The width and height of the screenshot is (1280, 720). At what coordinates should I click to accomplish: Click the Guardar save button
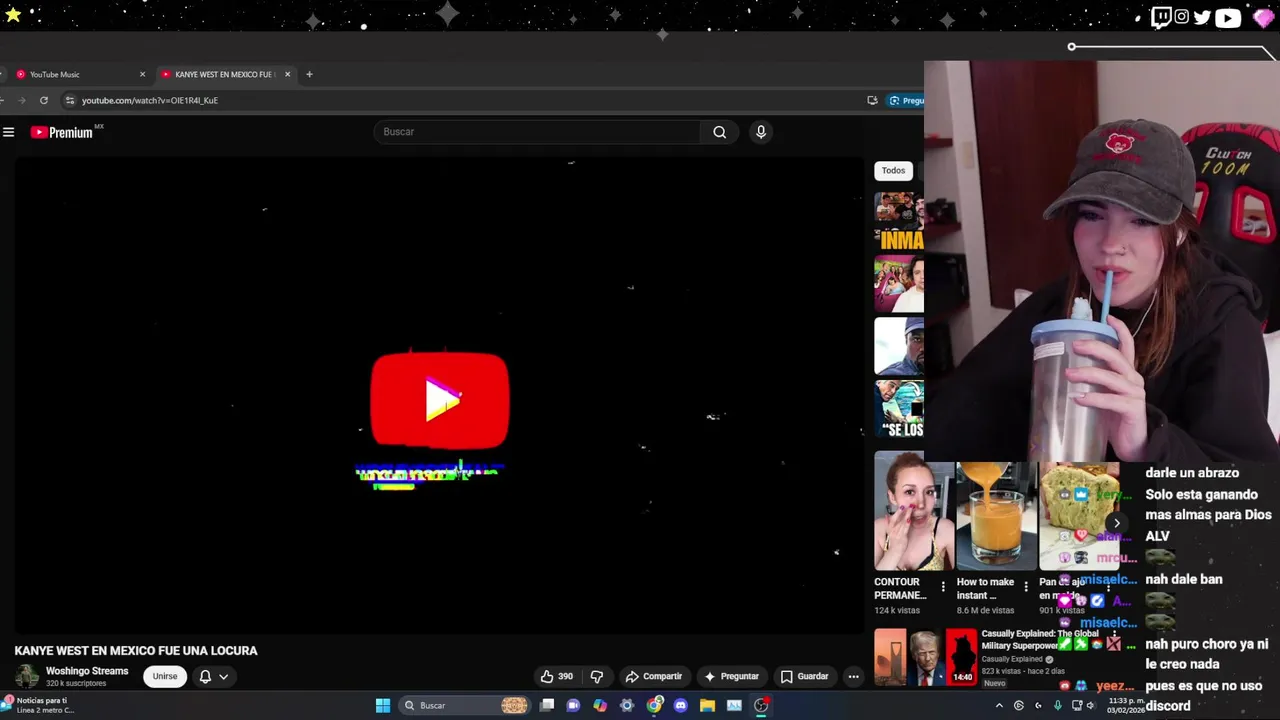804,676
